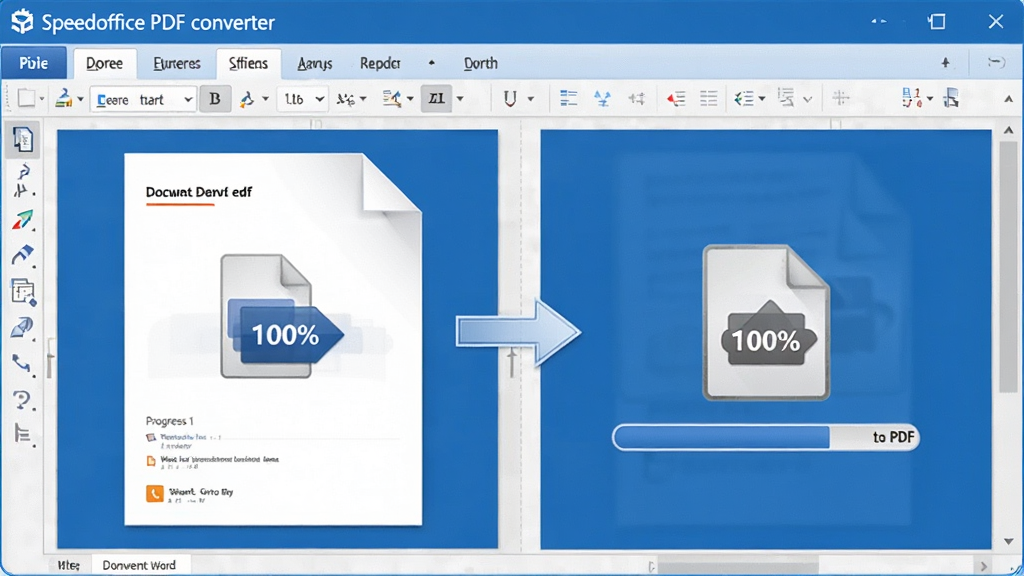Select the second sidebar pointer tool
This screenshot has width=1024, height=576.
tap(23, 181)
